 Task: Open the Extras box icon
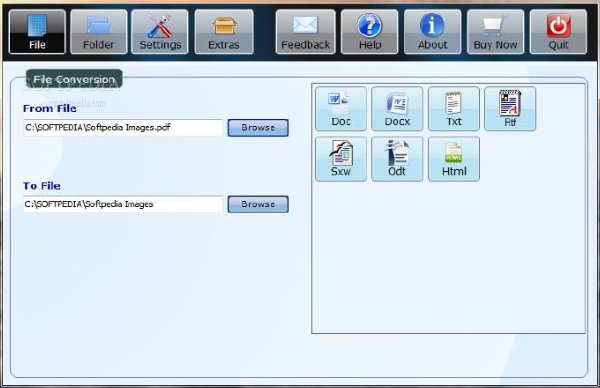point(224,32)
